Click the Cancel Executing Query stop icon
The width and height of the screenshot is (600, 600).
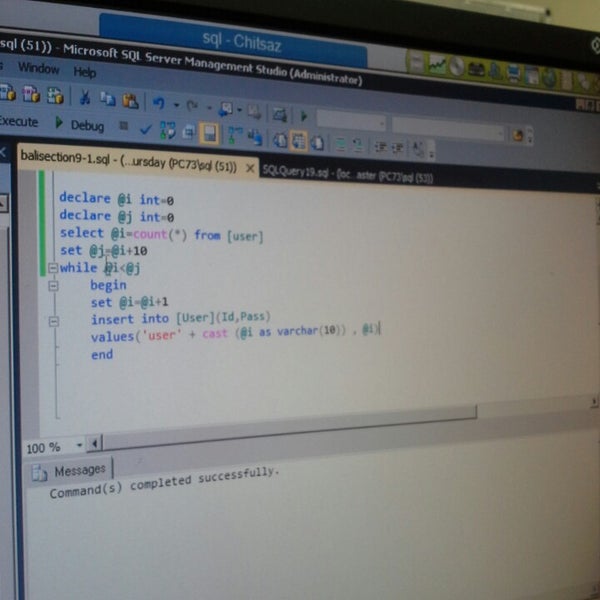[123, 126]
